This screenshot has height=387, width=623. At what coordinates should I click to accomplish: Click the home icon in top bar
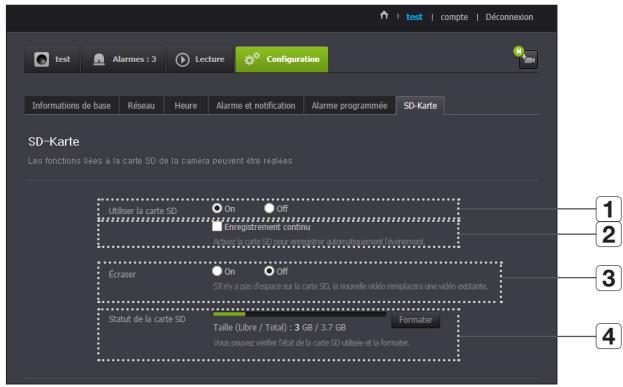[384, 15]
